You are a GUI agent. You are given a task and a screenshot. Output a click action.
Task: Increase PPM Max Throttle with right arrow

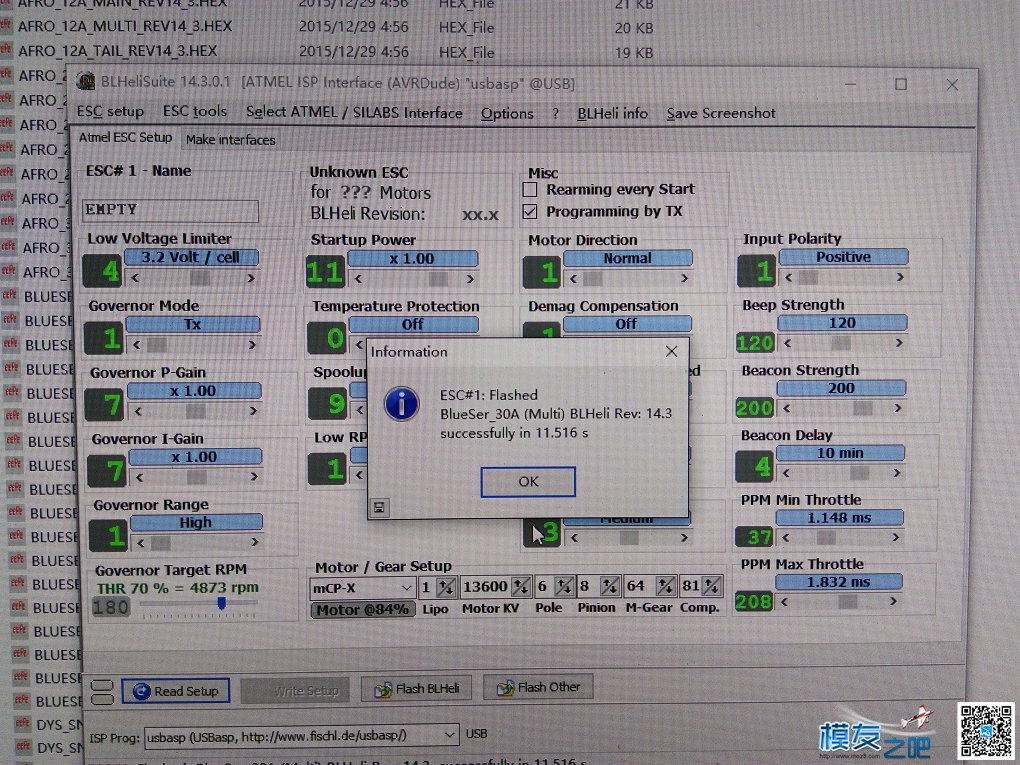pyautogui.click(x=894, y=601)
